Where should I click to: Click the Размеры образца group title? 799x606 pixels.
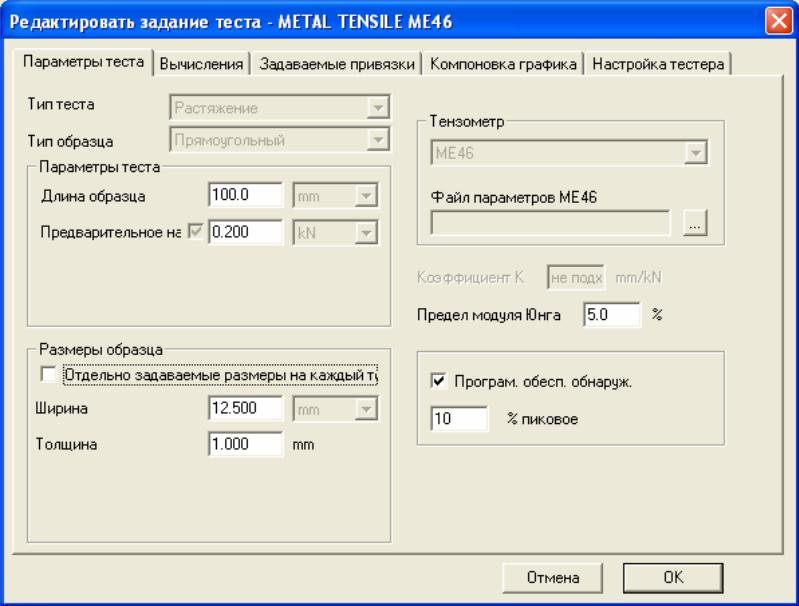click(x=101, y=350)
